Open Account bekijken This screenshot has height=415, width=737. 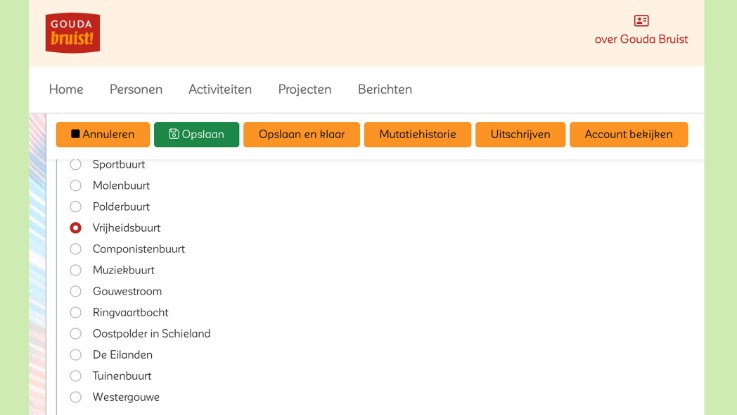[x=628, y=134]
